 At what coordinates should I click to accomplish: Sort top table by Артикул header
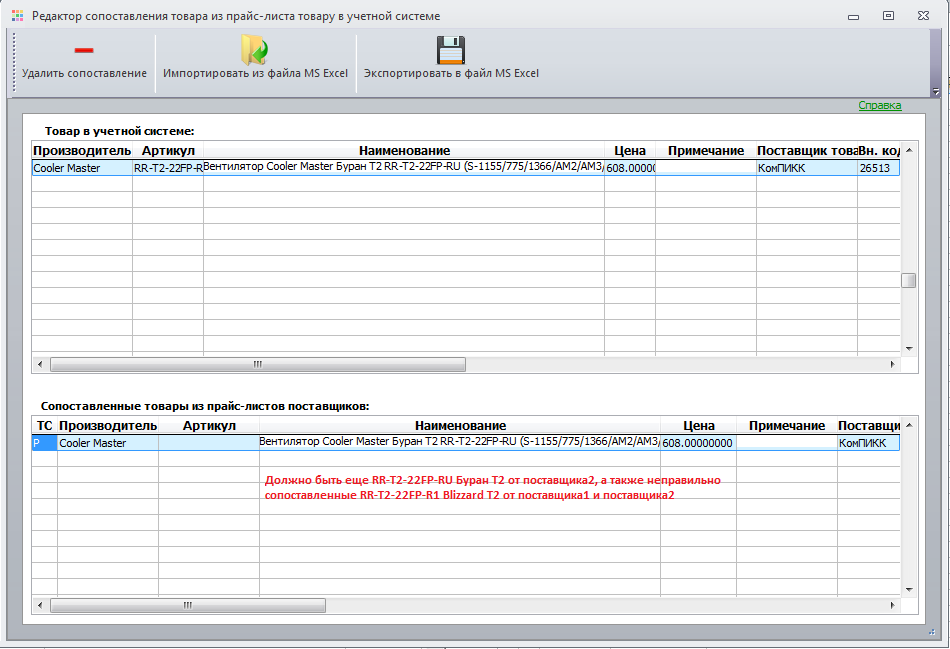coord(168,150)
